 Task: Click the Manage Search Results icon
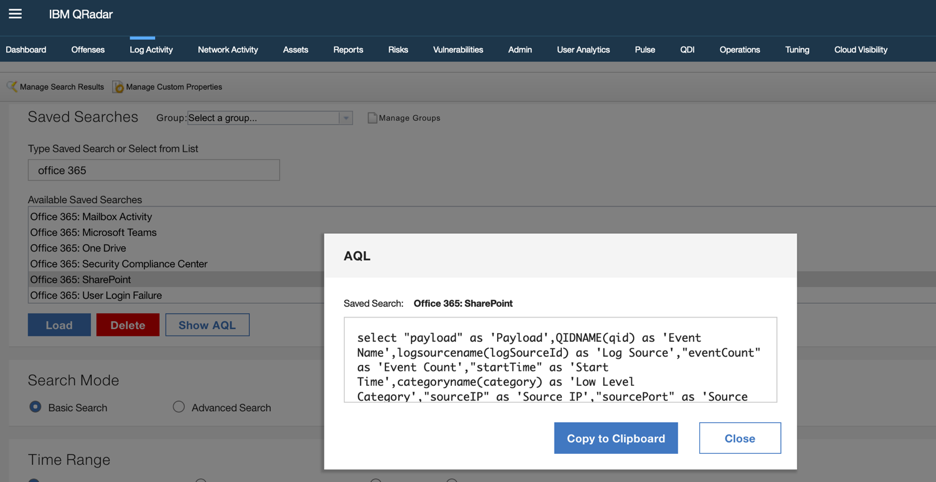click(x=12, y=87)
